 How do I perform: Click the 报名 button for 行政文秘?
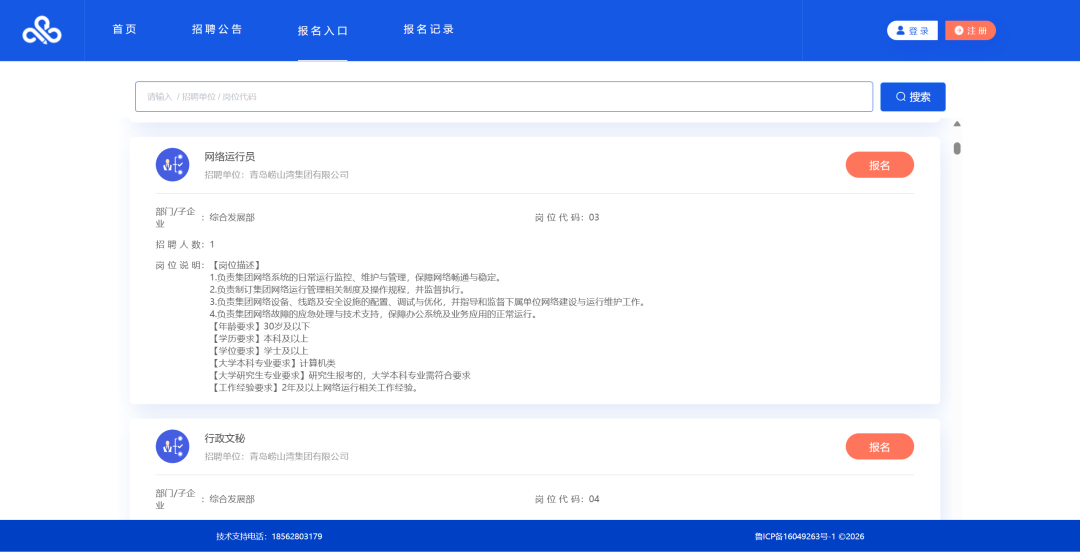880,447
